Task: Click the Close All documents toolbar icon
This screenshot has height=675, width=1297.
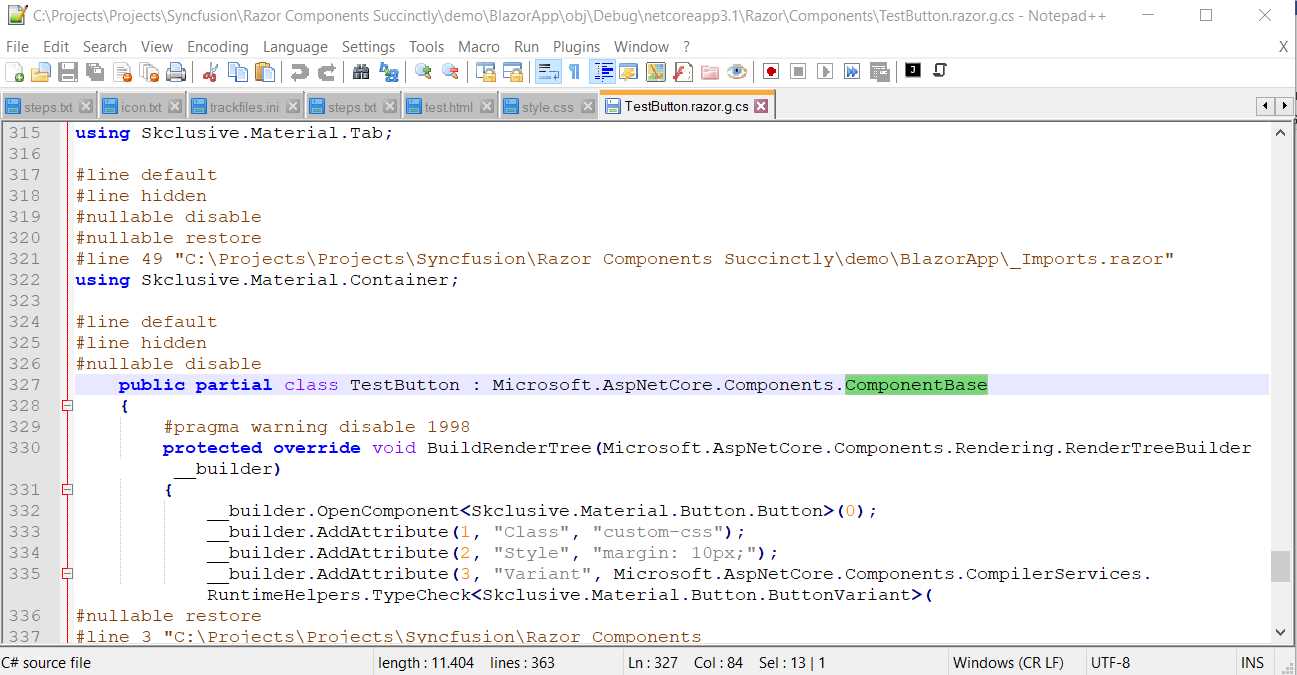Action: point(149,71)
